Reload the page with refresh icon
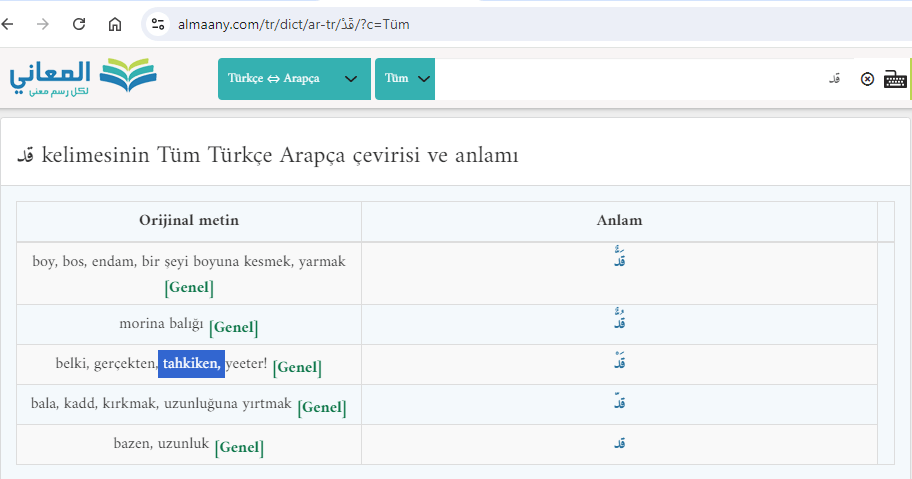This screenshot has width=912, height=479. coord(79,24)
